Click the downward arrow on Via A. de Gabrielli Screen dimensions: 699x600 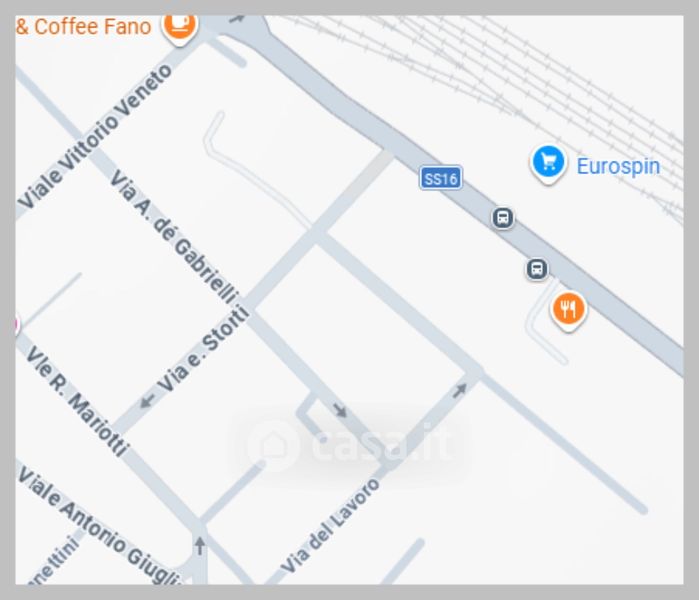tap(340, 410)
